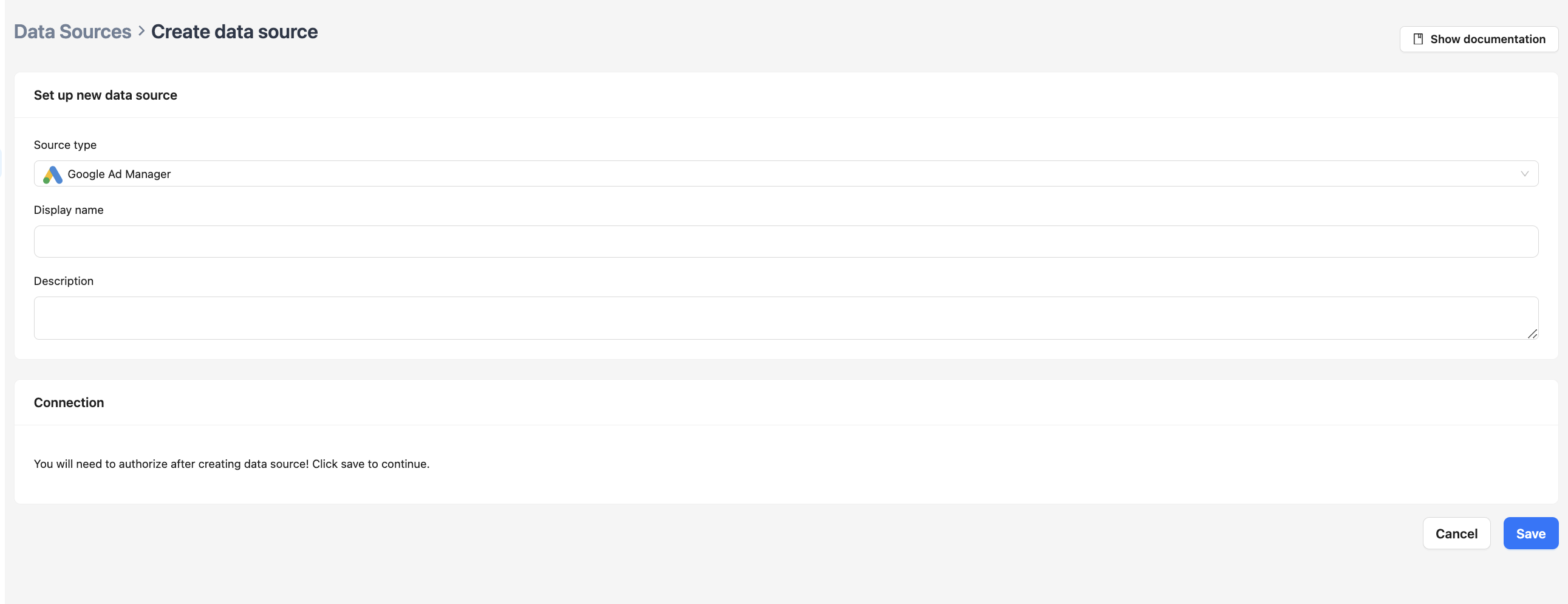This screenshot has width=1568, height=604.
Task: Save the new data source
Action: click(x=1530, y=534)
